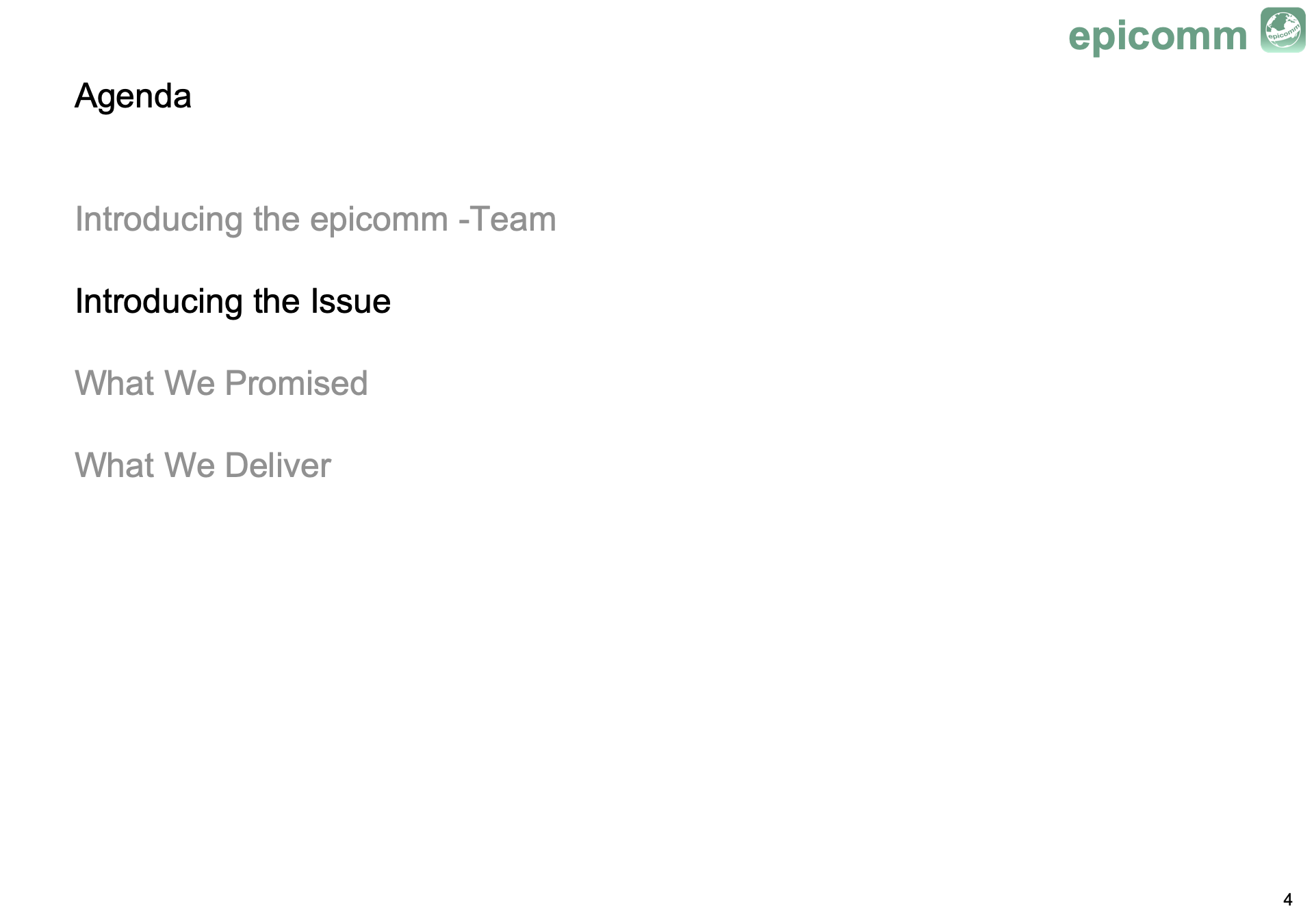Image resolution: width=1314 pixels, height=924 pixels.
Task: Click Introducing in the grayed first agenda line
Action: 159,221
